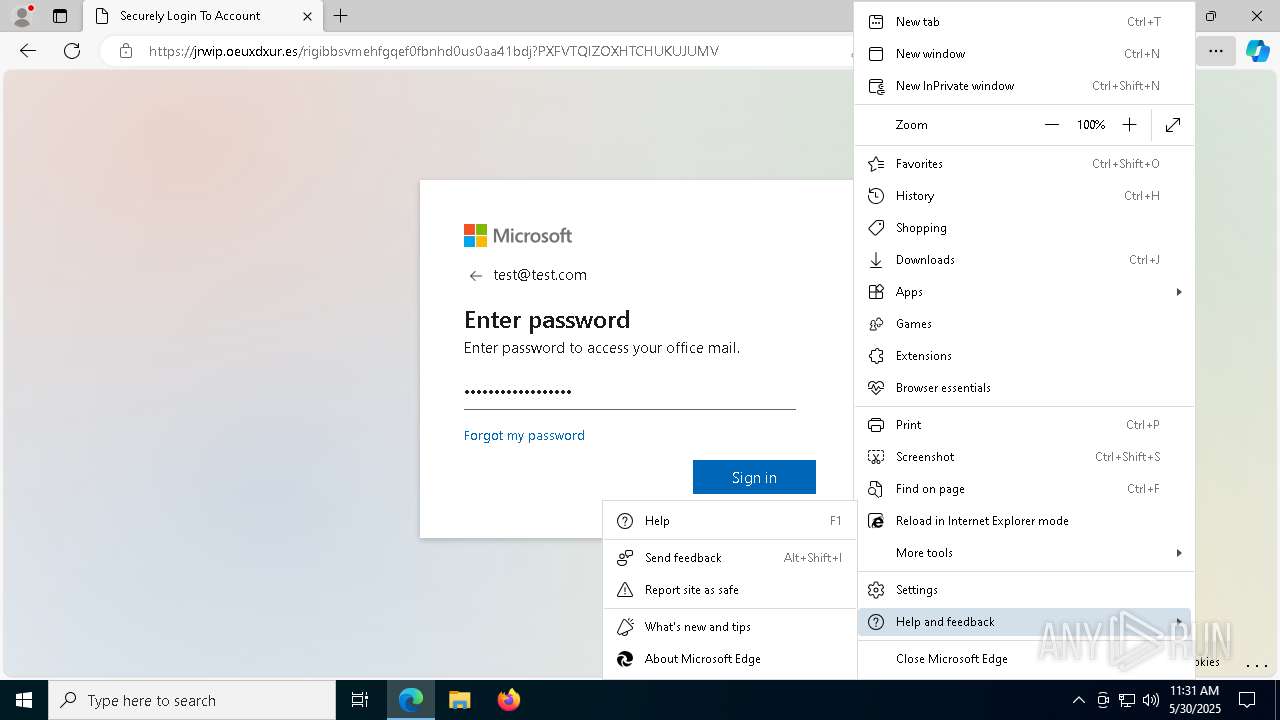Click the Extensions puzzle icon
The image size is (1280, 720).
tap(876, 356)
